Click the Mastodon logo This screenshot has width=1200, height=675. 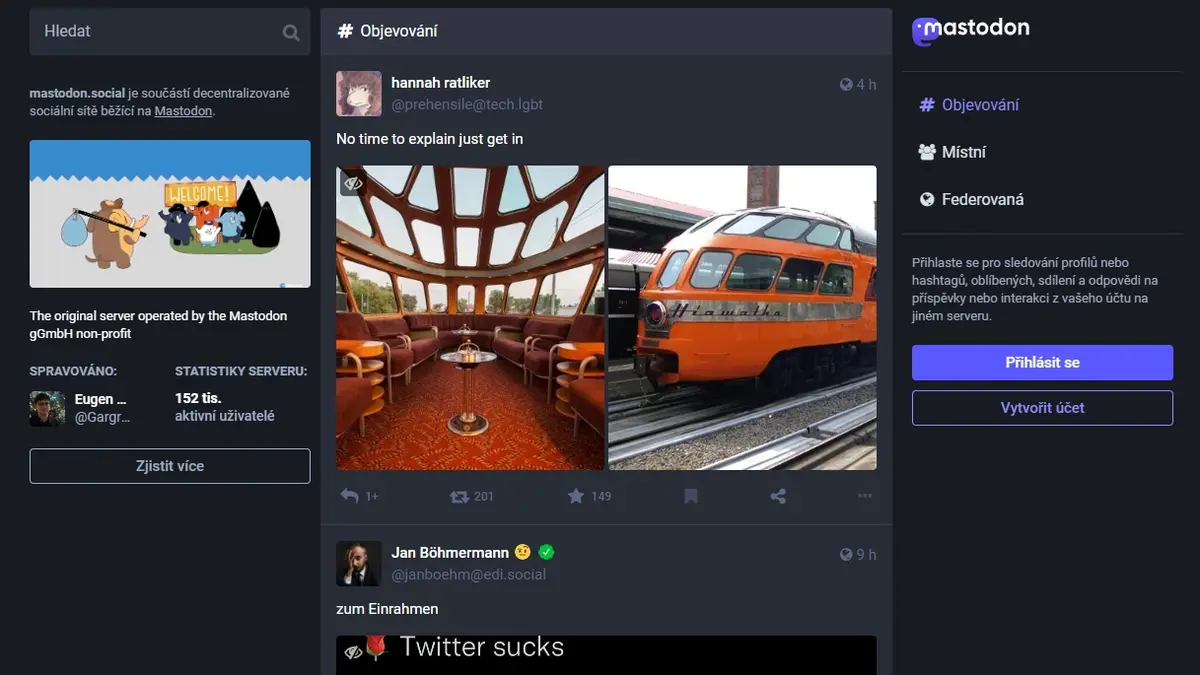point(971,30)
